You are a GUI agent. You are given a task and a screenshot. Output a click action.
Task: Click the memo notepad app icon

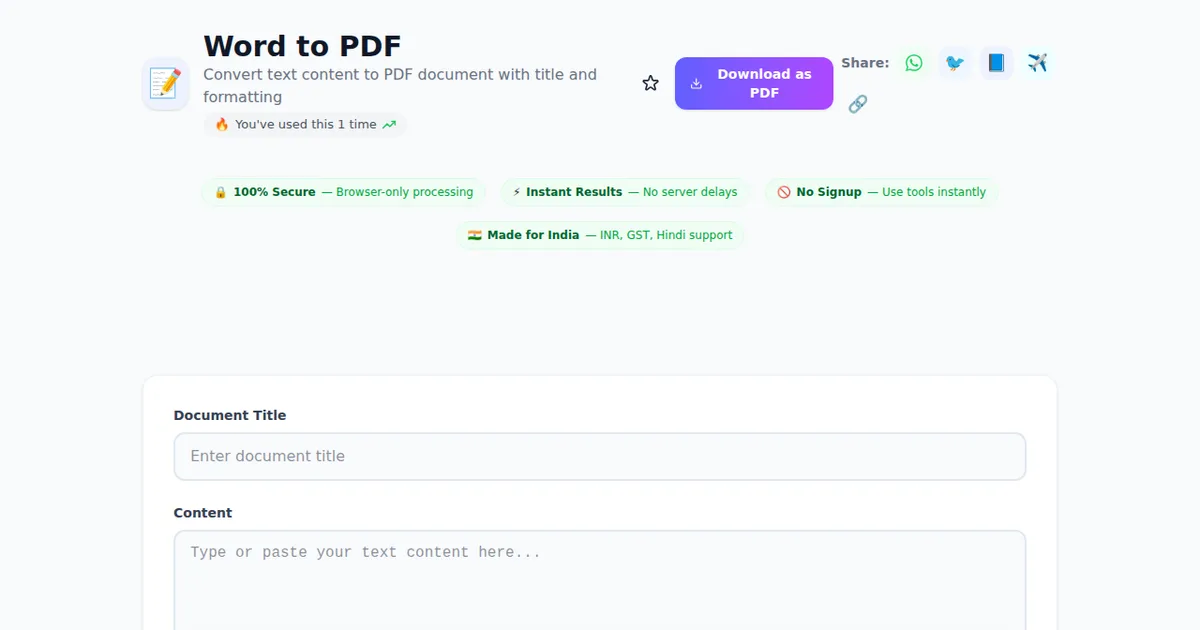pyautogui.click(x=165, y=84)
